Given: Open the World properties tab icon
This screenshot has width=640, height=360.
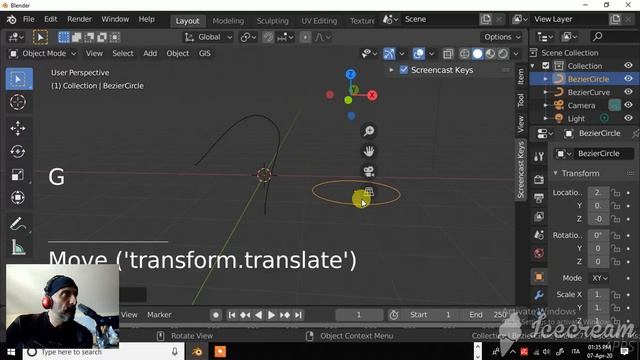Looking at the screenshot, I should (x=539, y=253).
